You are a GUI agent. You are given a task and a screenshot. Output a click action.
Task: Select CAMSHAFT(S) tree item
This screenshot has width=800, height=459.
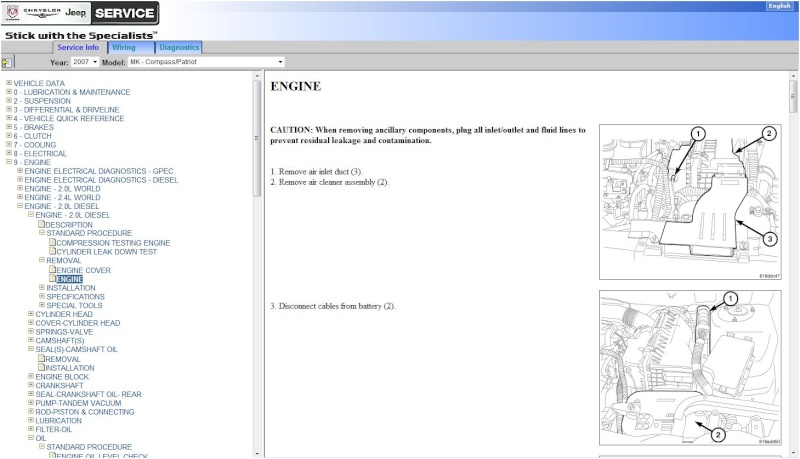[x=60, y=341]
